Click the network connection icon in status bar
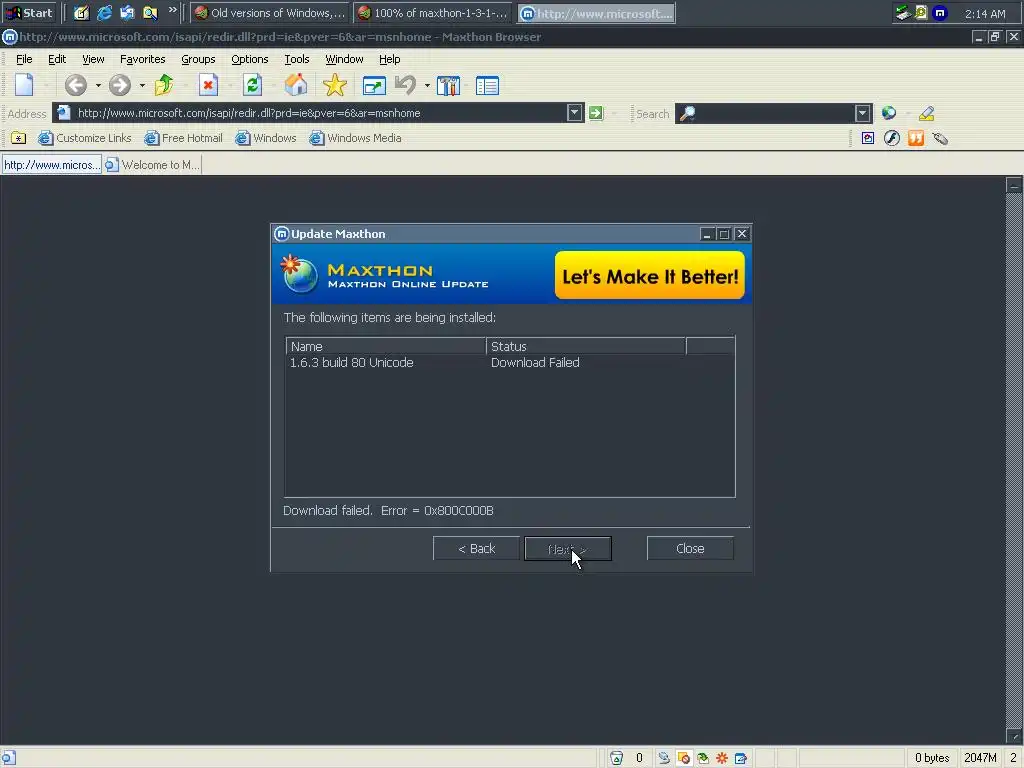 coord(664,758)
